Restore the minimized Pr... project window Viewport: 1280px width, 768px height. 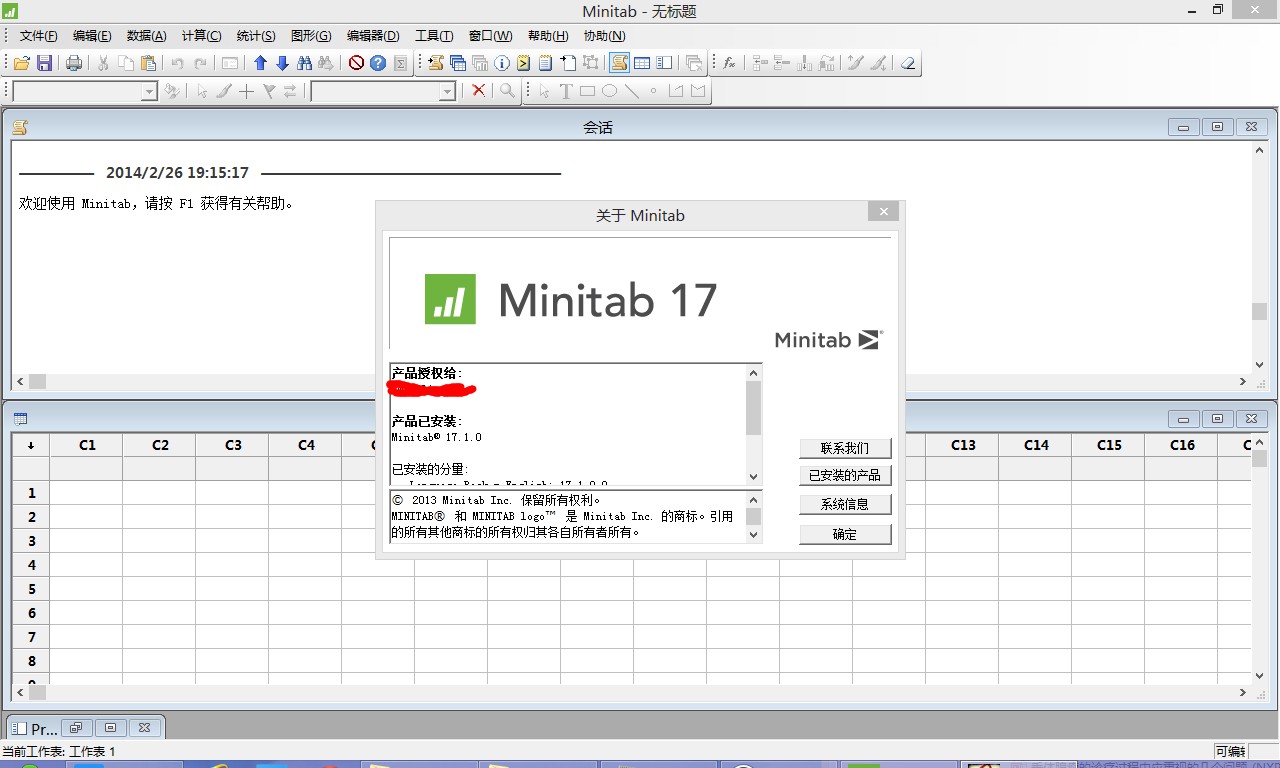(77, 728)
